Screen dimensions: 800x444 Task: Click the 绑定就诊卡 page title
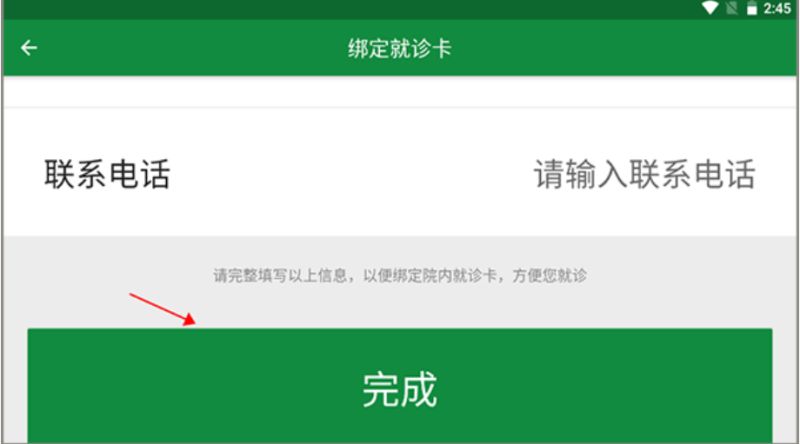[x=399, y=49]
